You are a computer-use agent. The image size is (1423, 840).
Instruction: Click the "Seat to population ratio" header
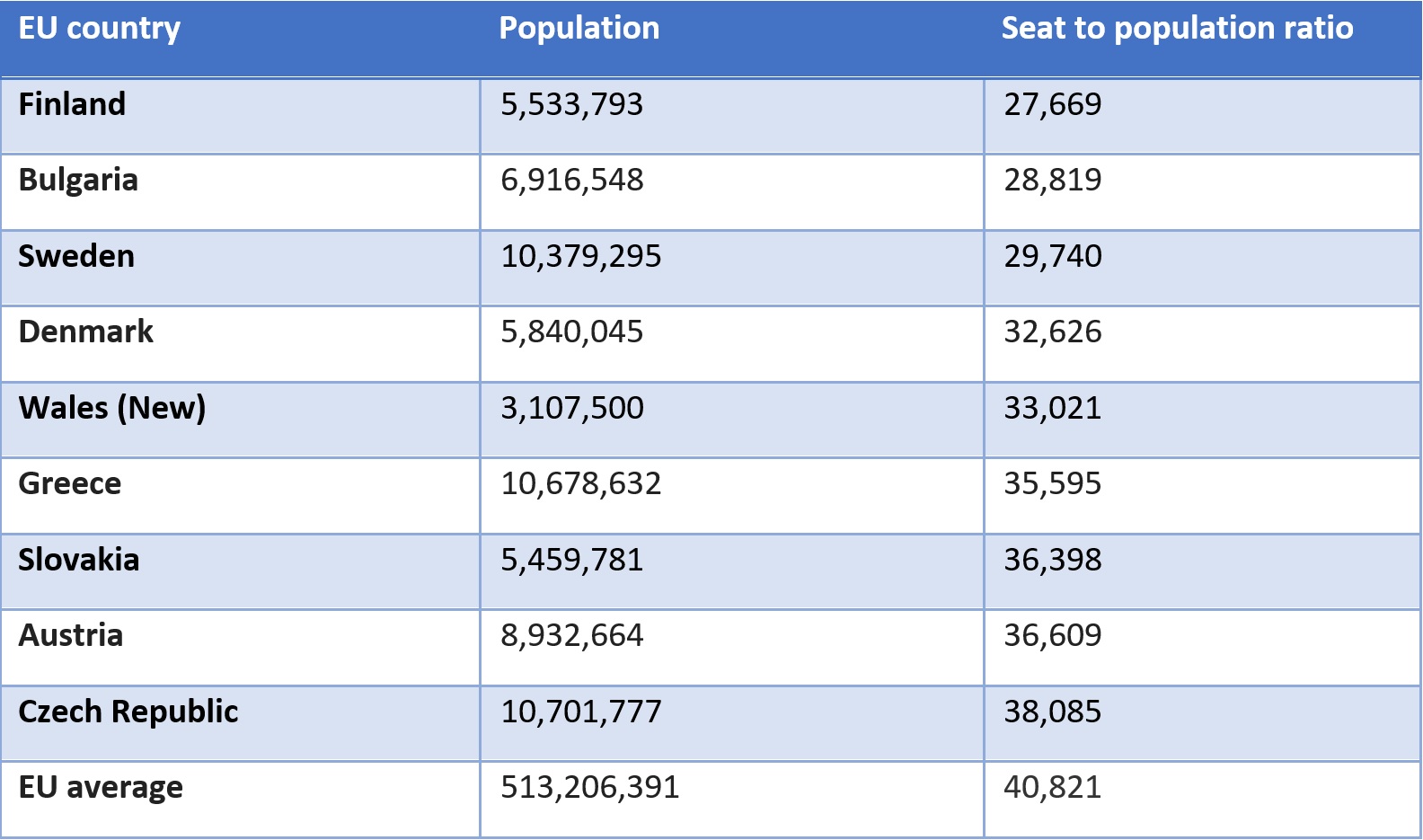1177,29
